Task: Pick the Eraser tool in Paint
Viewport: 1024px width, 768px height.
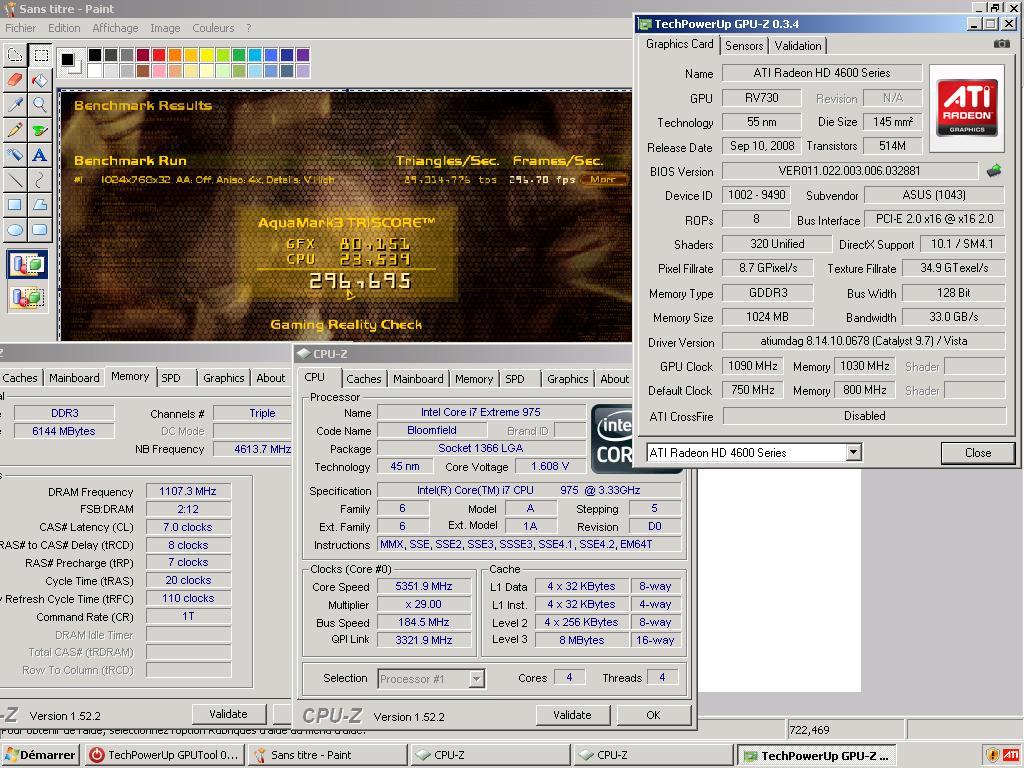Action: pyautogui.click(x=14, y=80)
